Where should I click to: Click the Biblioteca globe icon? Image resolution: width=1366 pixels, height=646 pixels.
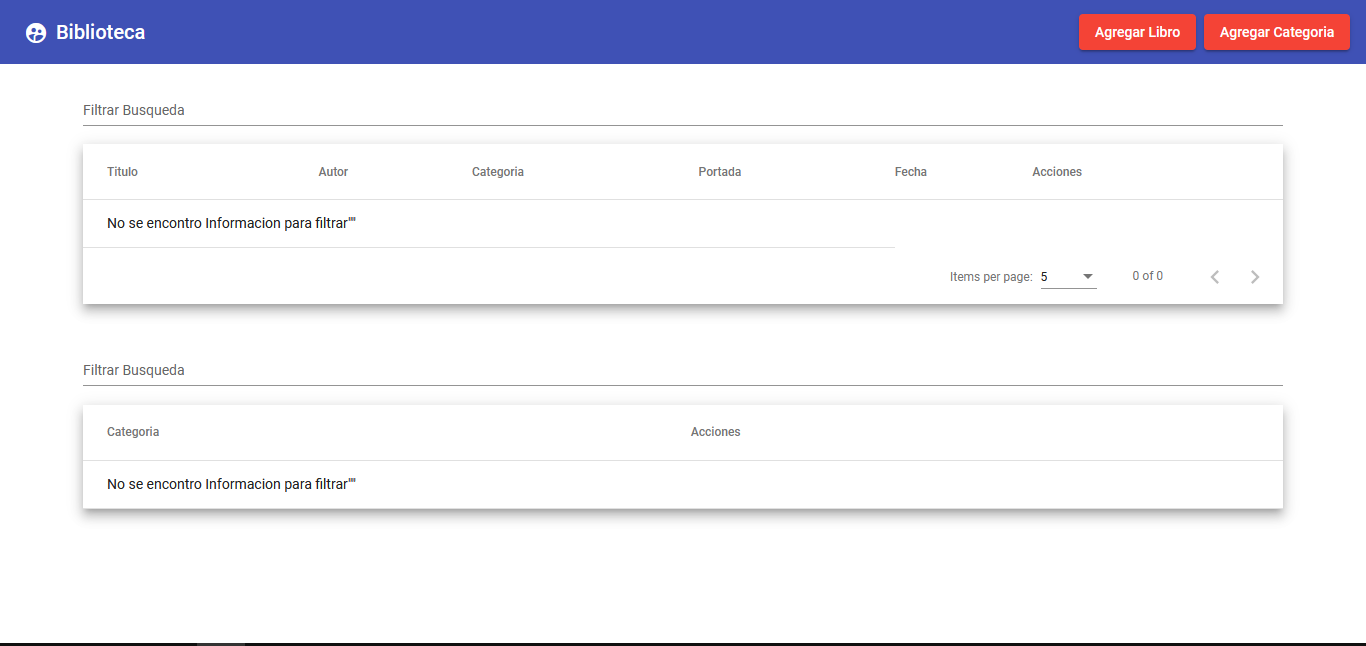pyautogui.click(x=36, y=31)
